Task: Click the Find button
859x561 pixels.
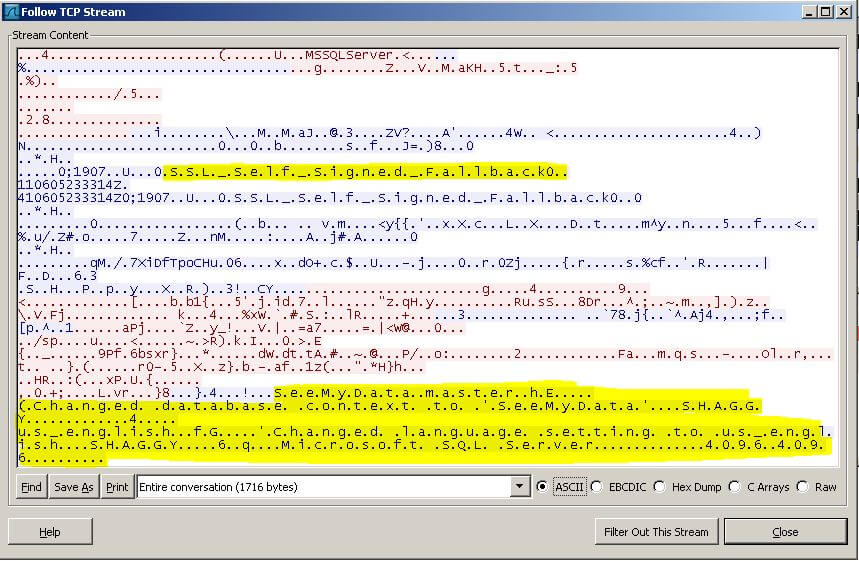Action: point(31,486)
